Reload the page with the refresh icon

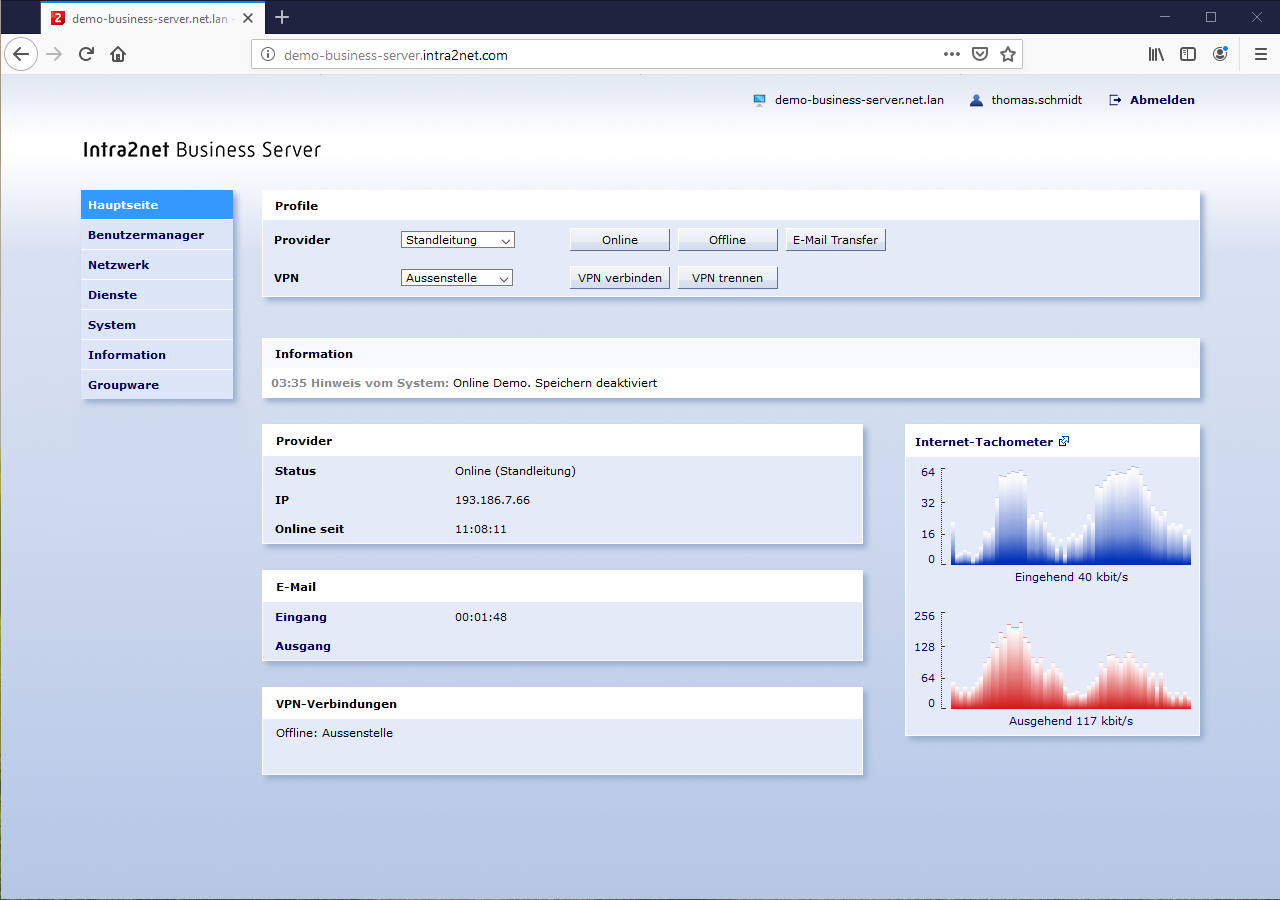tap(86, 54)
